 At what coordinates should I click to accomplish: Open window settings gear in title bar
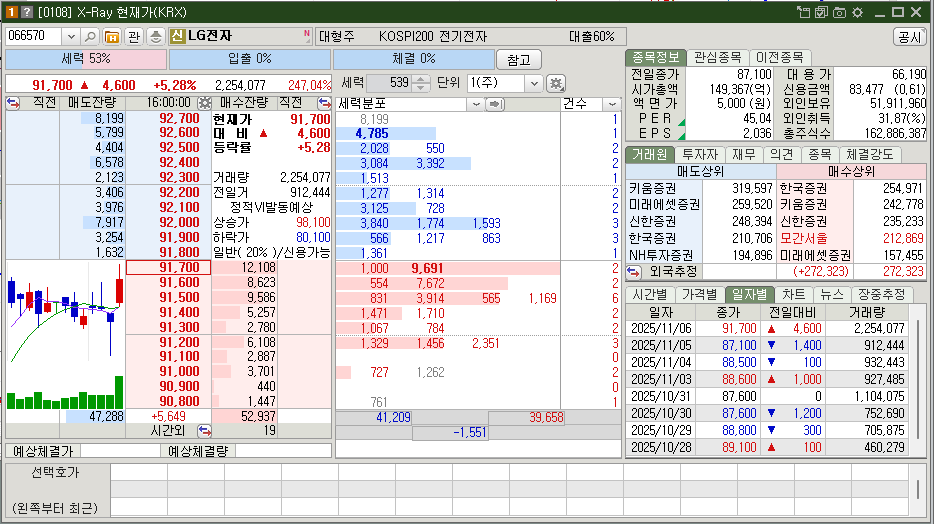click(x=858, y=12)
